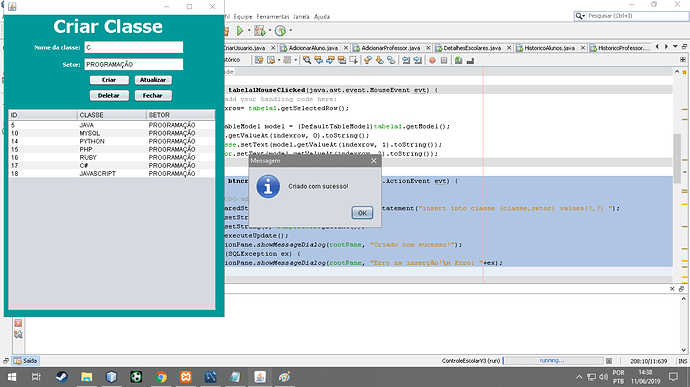690x387 pixels.
Task: Click the Deletar button
Action: pyautogui.click(x=109, y=96)
